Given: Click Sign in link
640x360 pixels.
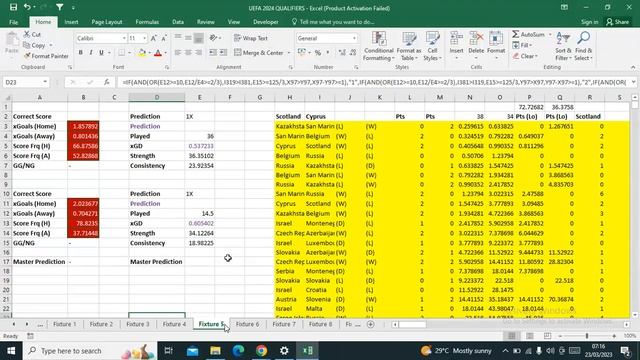Looking at the screenshot, I should click(589, 22).
